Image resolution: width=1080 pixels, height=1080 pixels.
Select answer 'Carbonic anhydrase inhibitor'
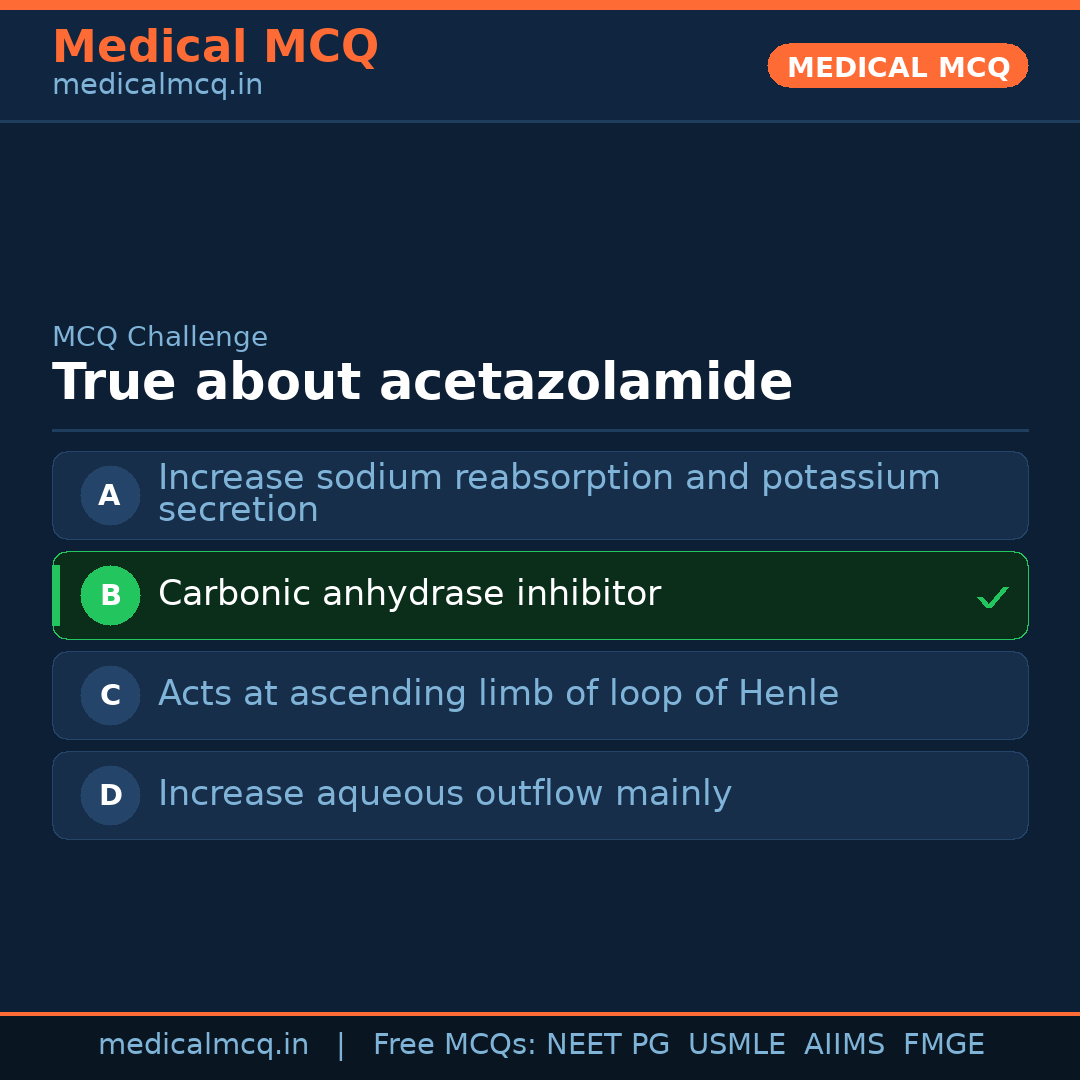click(409, 594)
